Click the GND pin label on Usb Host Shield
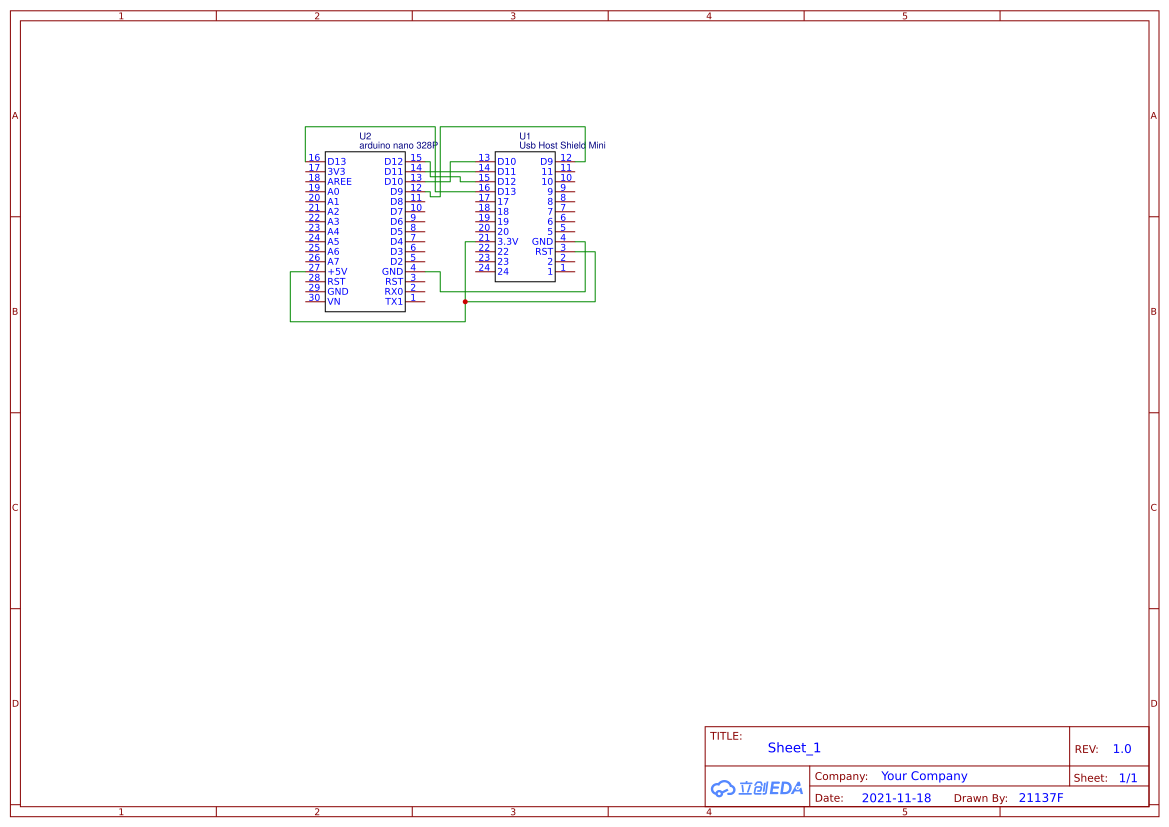The height and width of the screenshot is (827, 1169). [x=543, y=242]
